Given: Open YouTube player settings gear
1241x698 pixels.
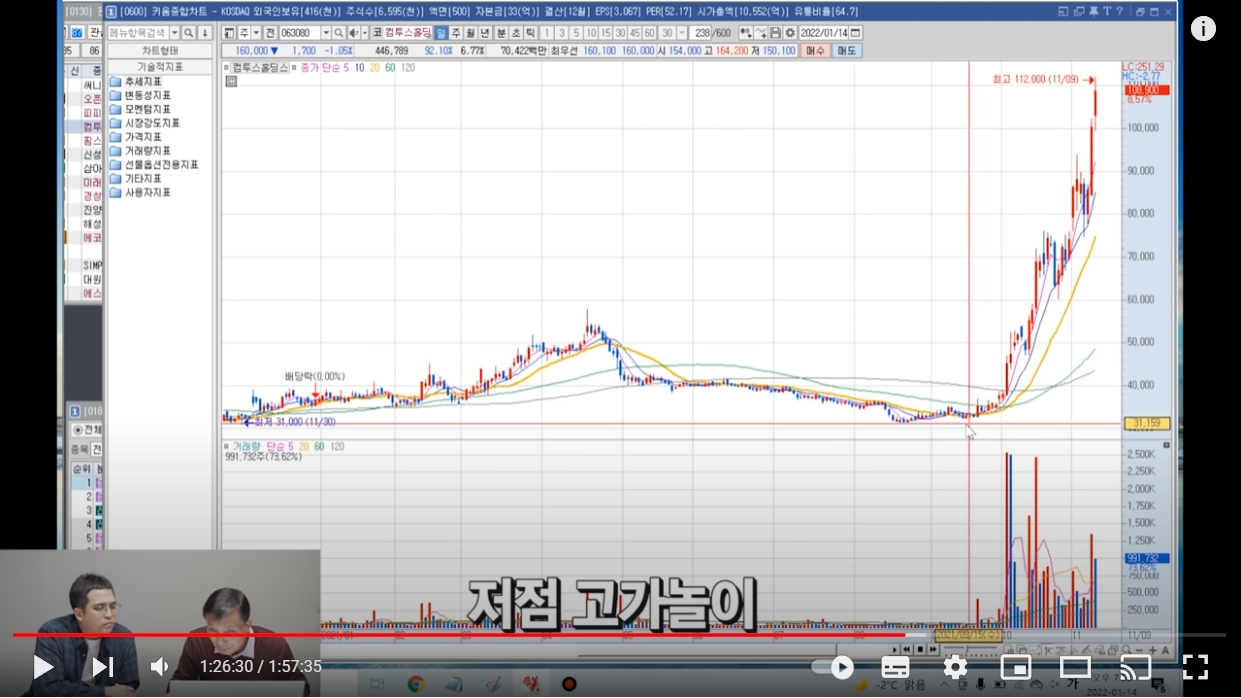Looking at the screenshot, I should 955,667.
